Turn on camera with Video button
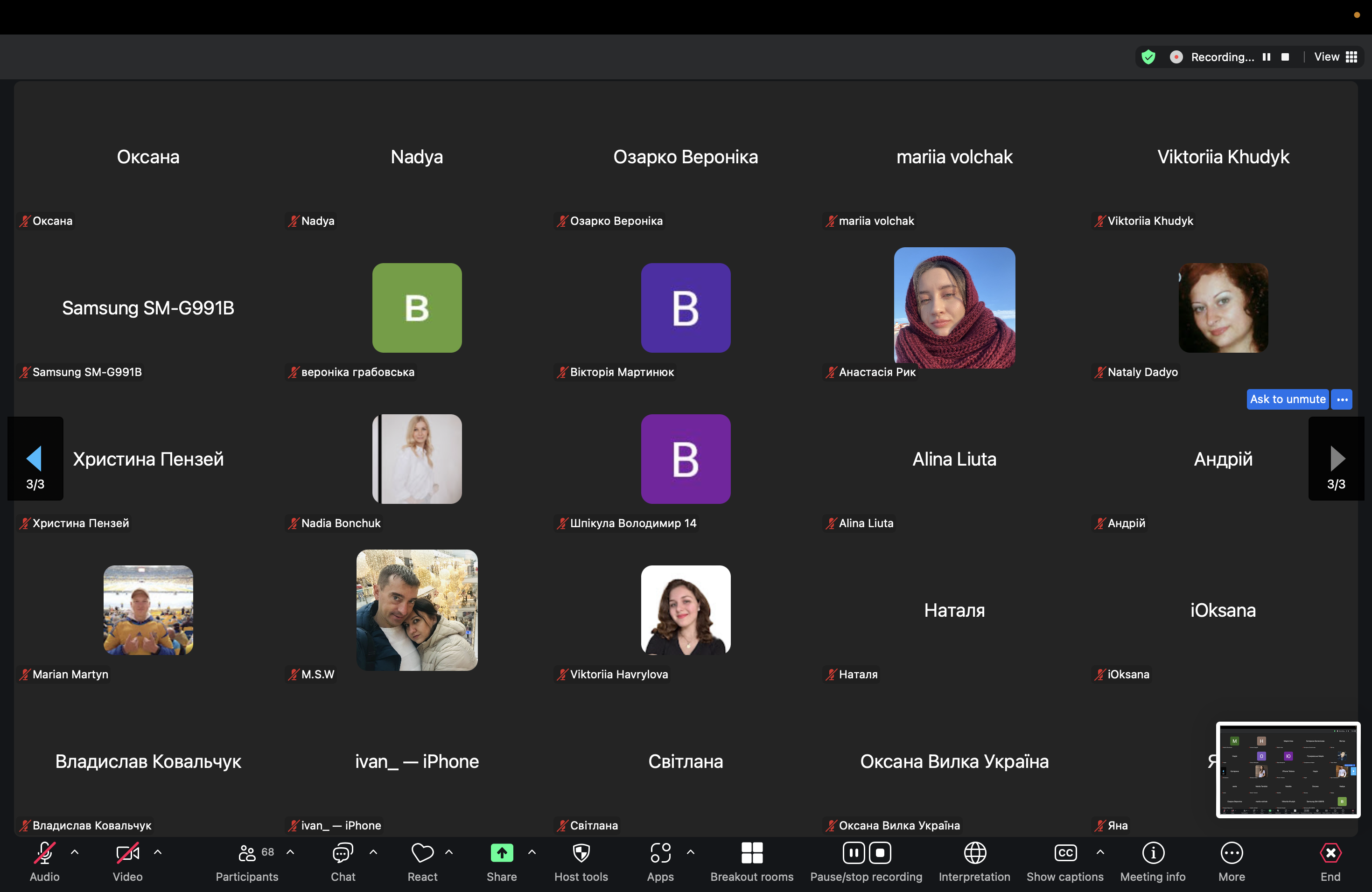 coord(127,853)
